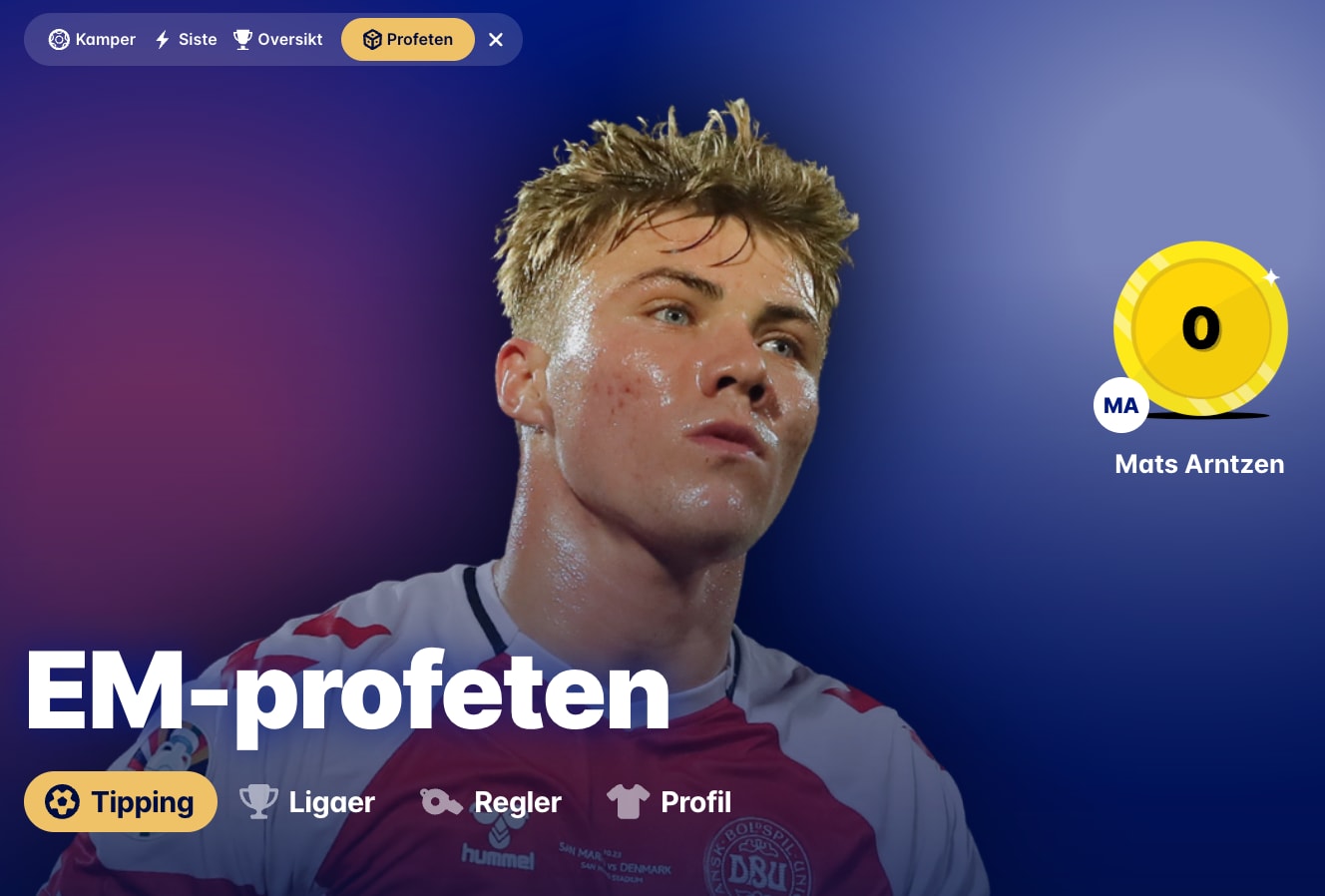Click the gold coin showing 0 points

tap(1201, 328)
